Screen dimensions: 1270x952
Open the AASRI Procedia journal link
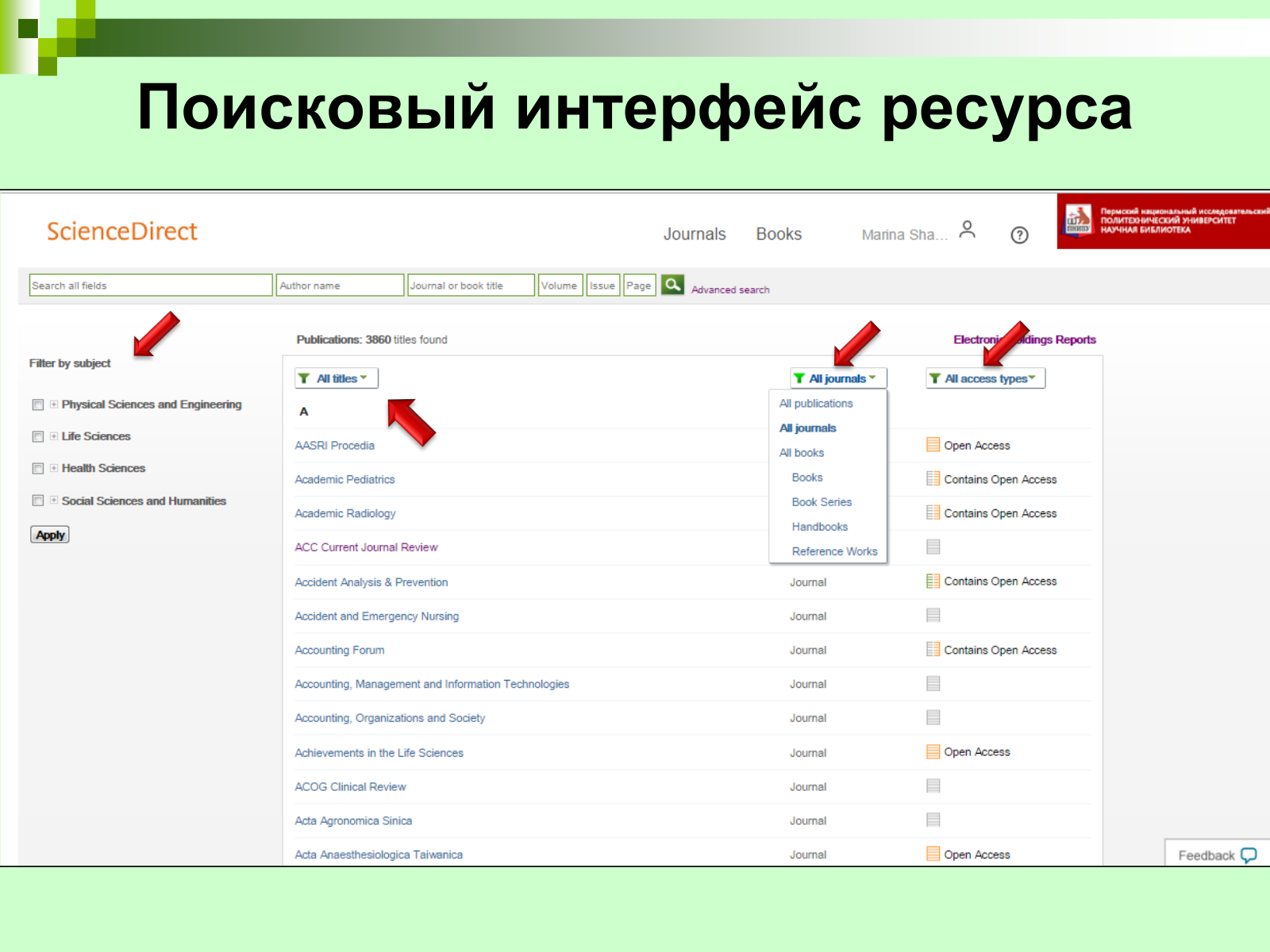pos(334,445)
